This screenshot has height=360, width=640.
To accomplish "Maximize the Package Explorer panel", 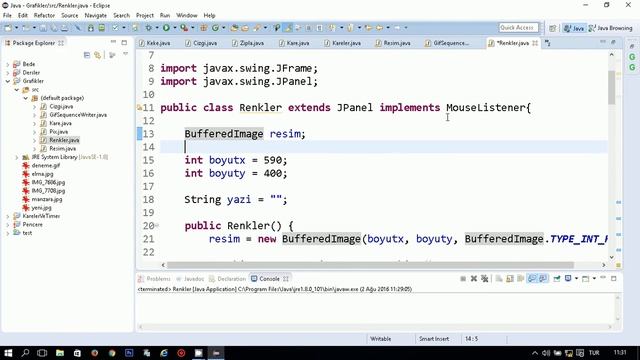I will [x=124, y=42].
